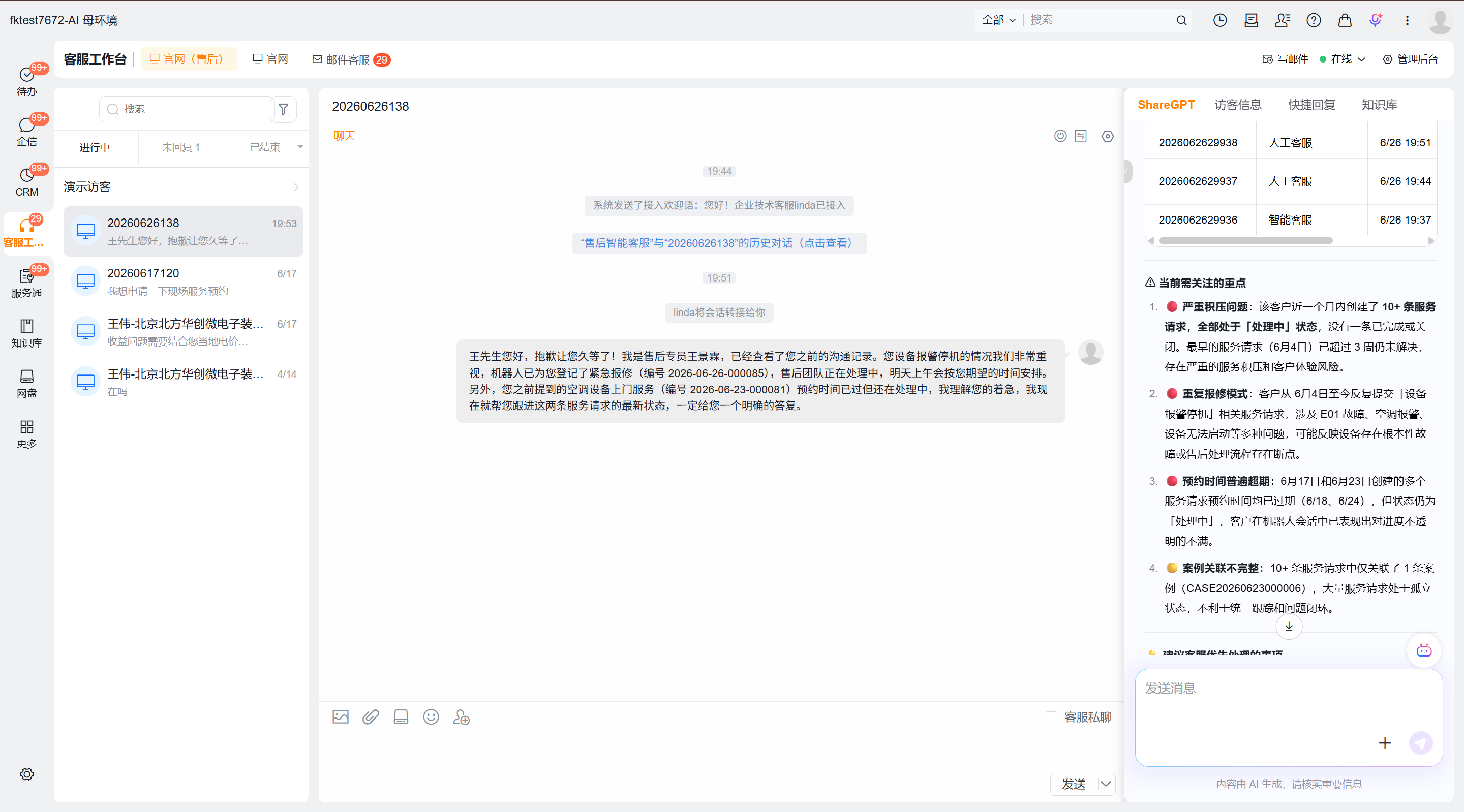Expand the 已结束 tab dropdown arrow
Image resolution: width=1464 pixels, height=812 pixels.
(x=300, y=147)
